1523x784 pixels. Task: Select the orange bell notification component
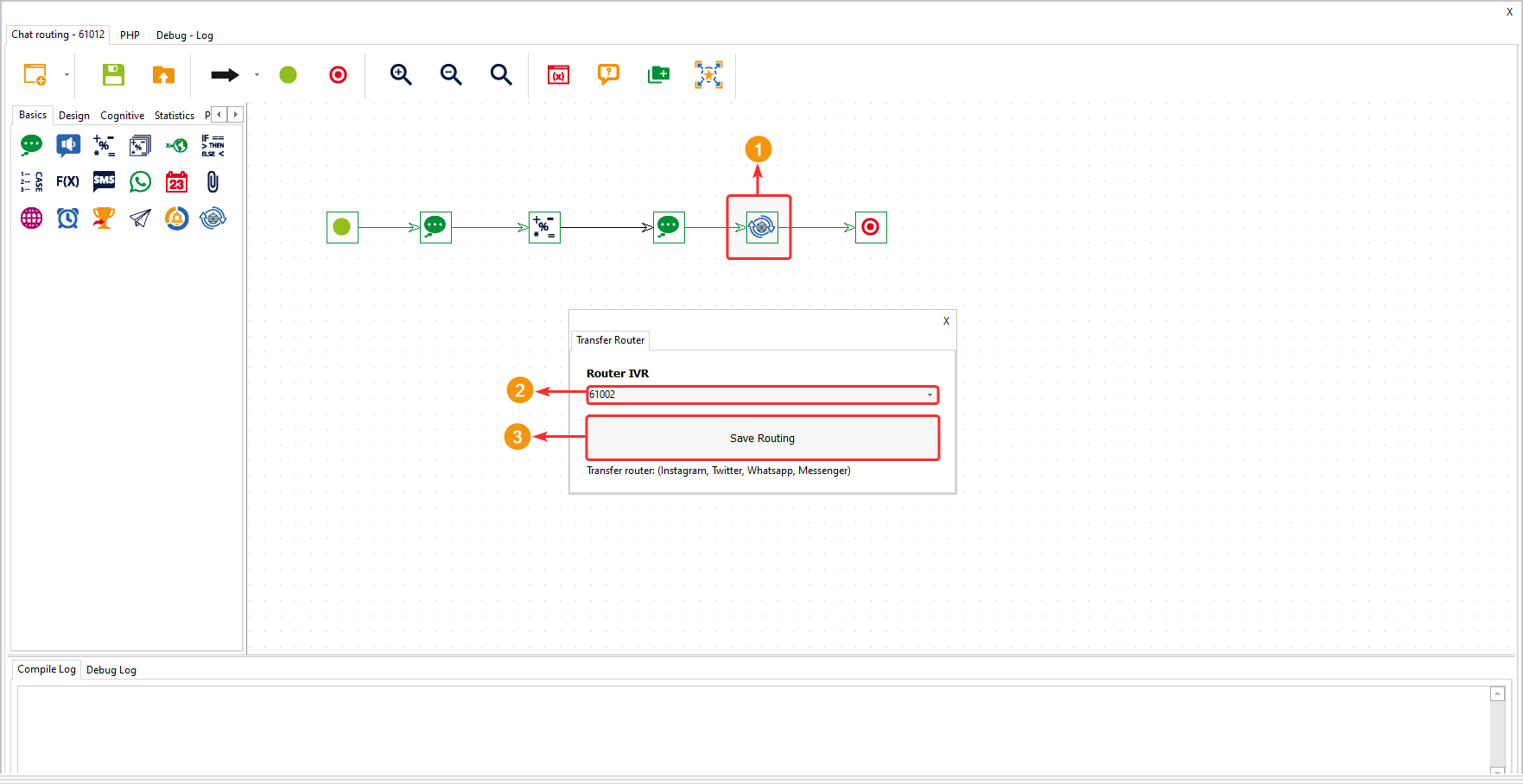click(177, 218)
